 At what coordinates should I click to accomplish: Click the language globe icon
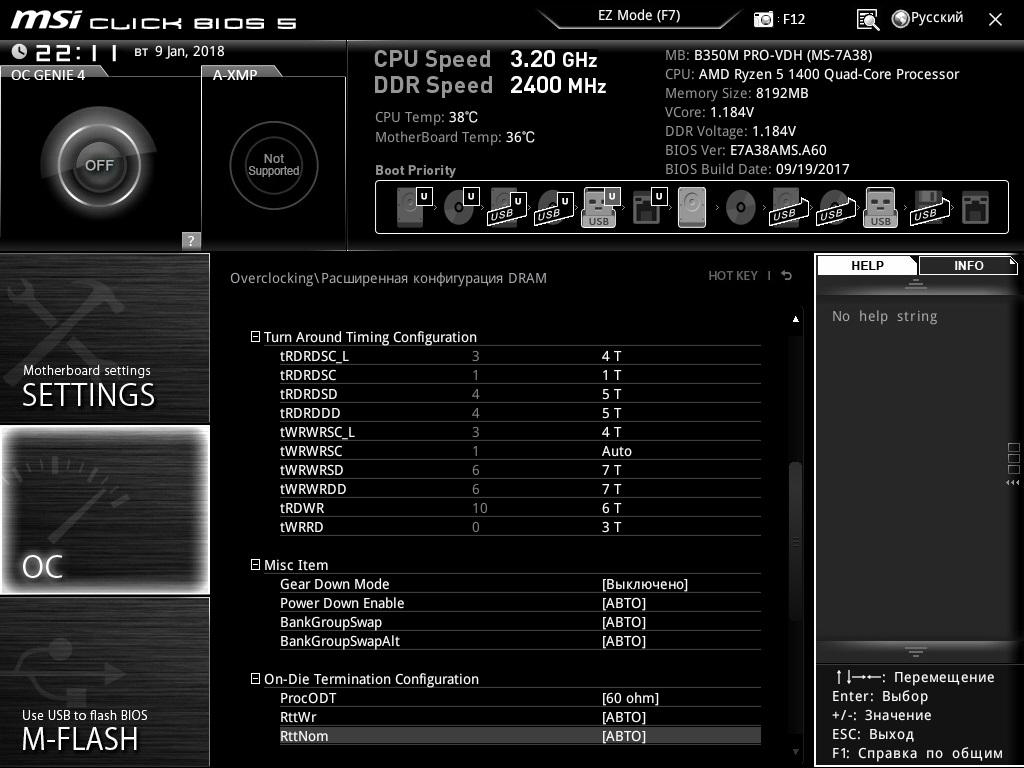click(900, 18)
